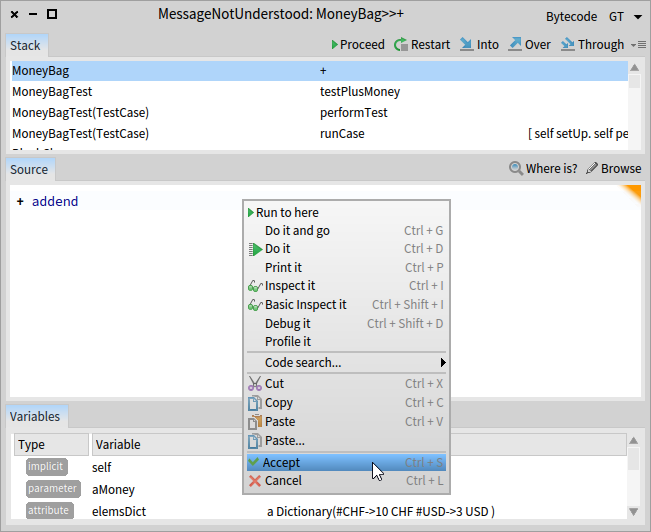This screenshot has width=651, height=532.
Task: Click the red X Cancel icon
Action: tap(255, 481)
